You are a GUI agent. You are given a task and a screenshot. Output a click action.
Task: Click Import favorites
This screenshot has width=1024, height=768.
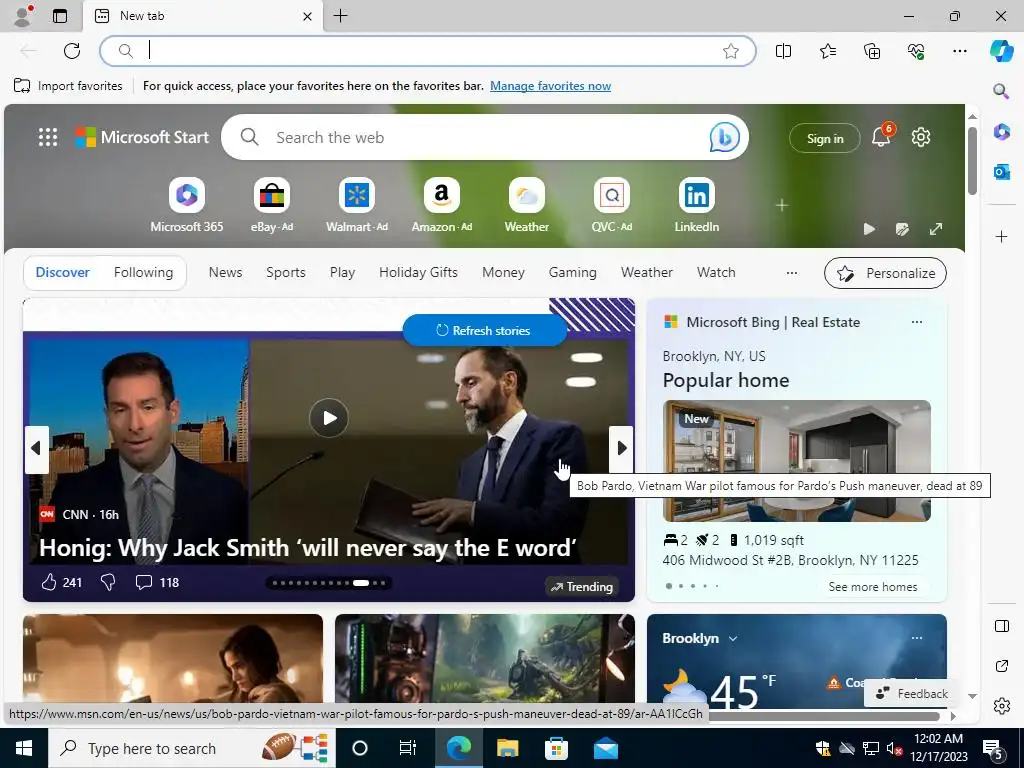tap(68, 86)
